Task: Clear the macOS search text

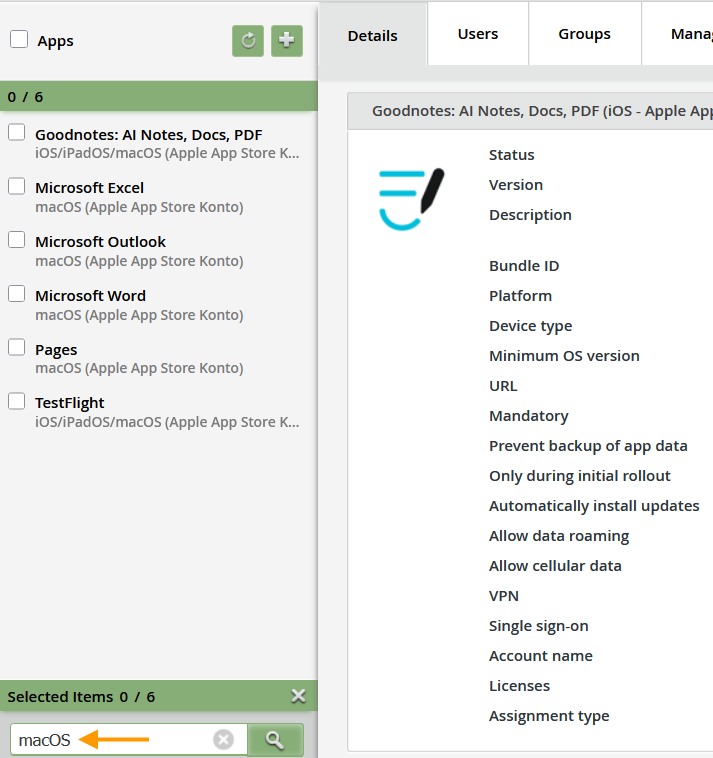Action: 223,740
